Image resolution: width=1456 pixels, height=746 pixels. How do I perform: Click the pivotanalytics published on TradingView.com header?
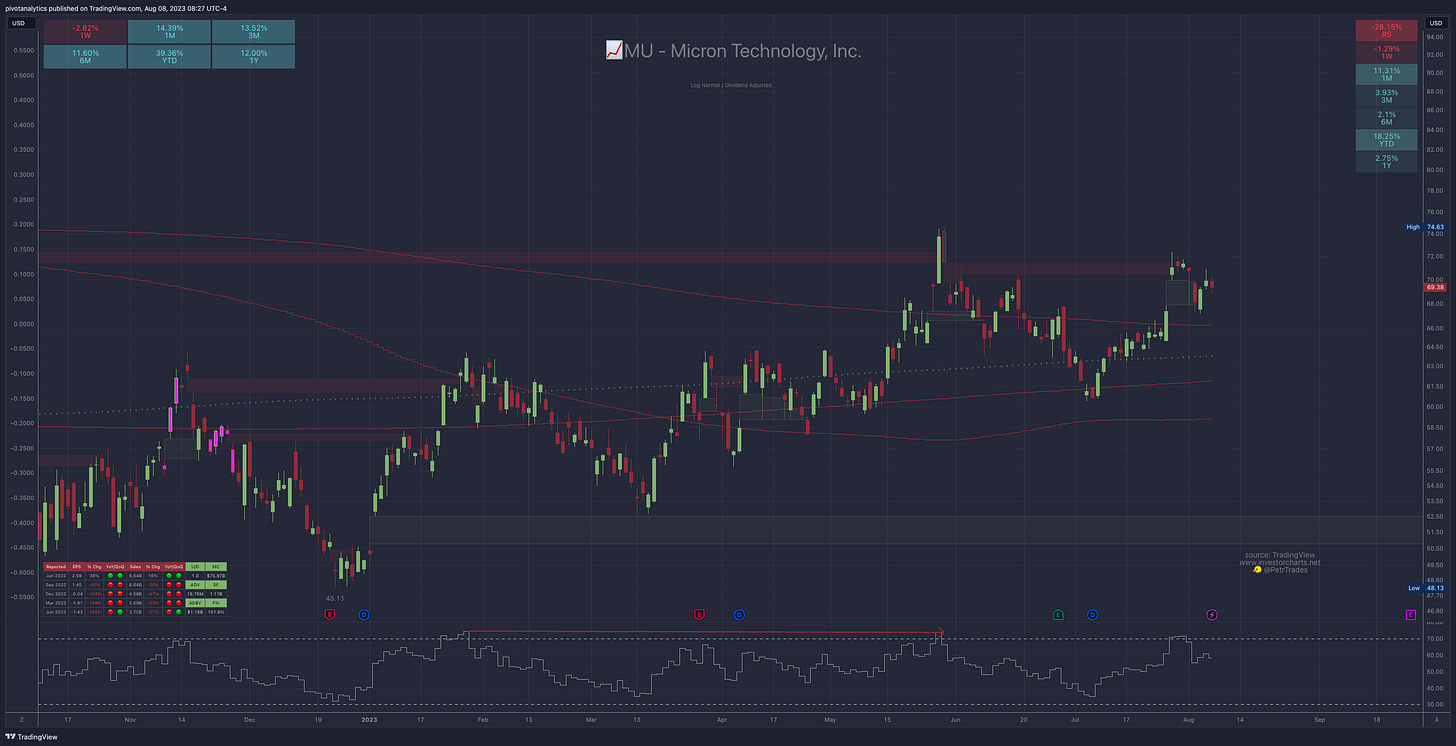coord(115,8)
